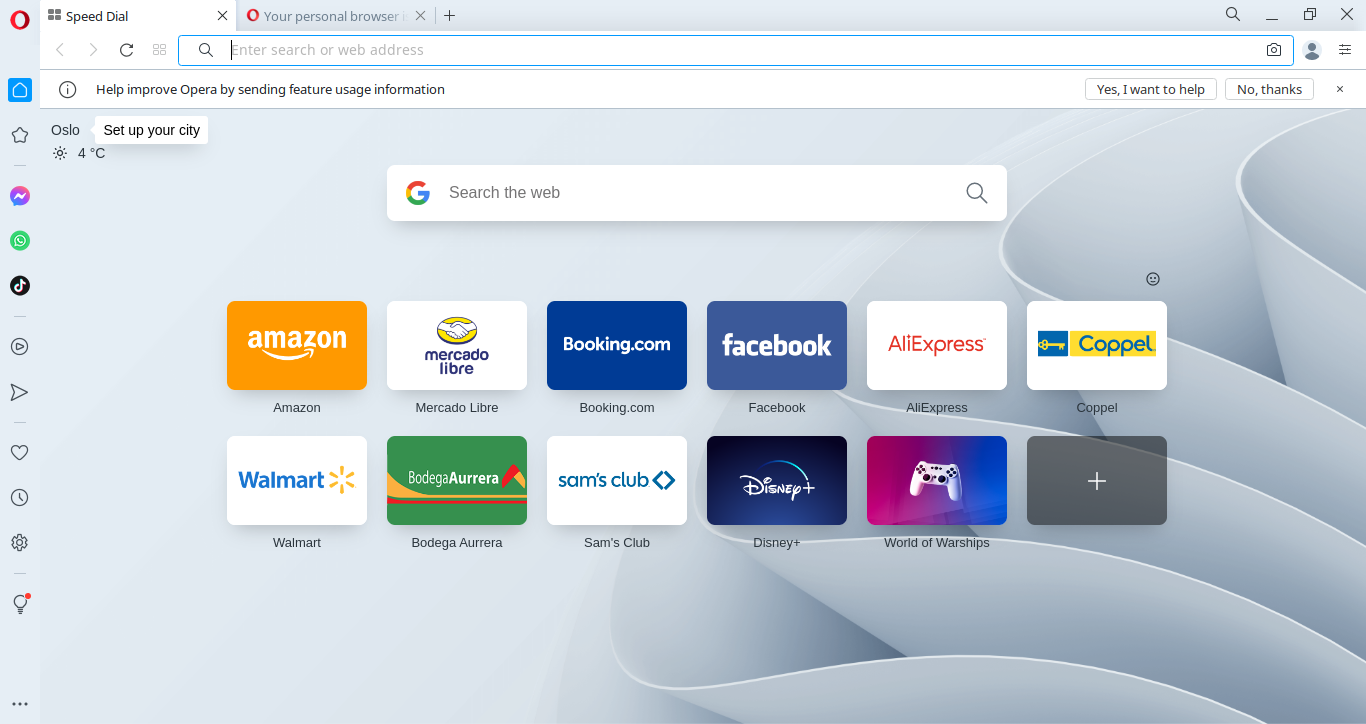
Task: Go to Speed Dial home in sidebar
Action: click(20, 90)
